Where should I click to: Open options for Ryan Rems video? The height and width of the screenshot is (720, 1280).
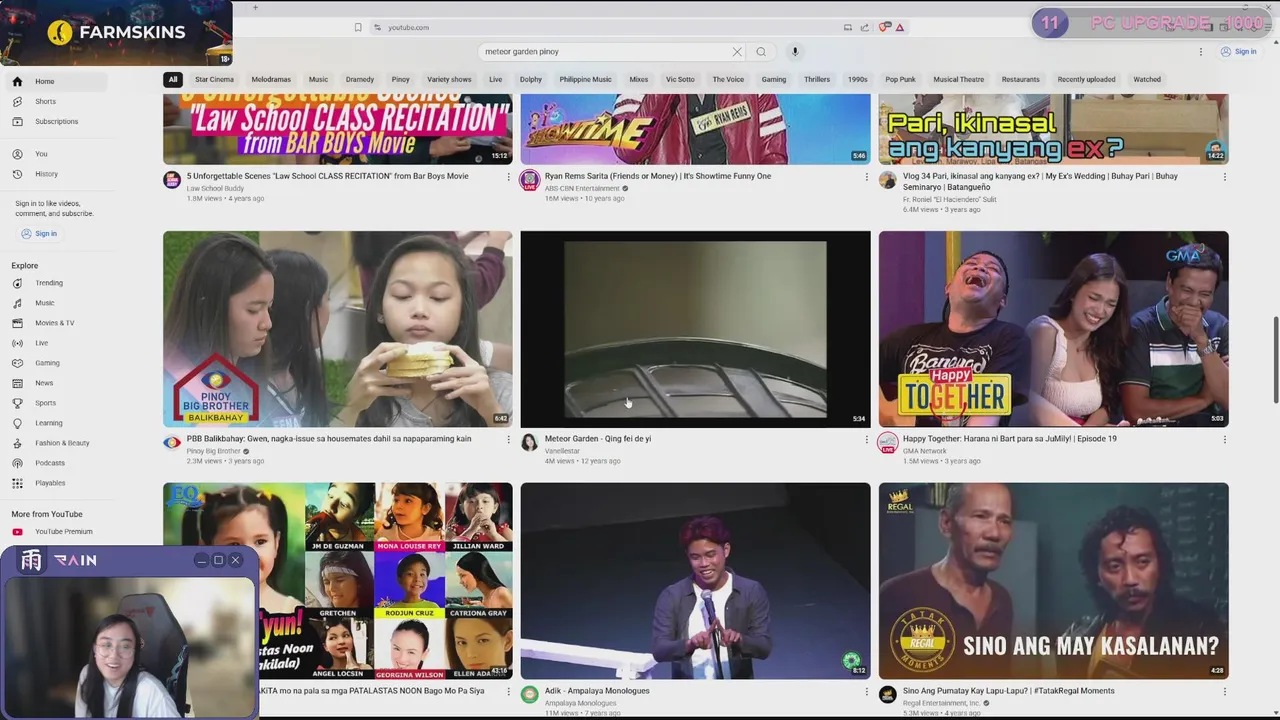[866, 176]
